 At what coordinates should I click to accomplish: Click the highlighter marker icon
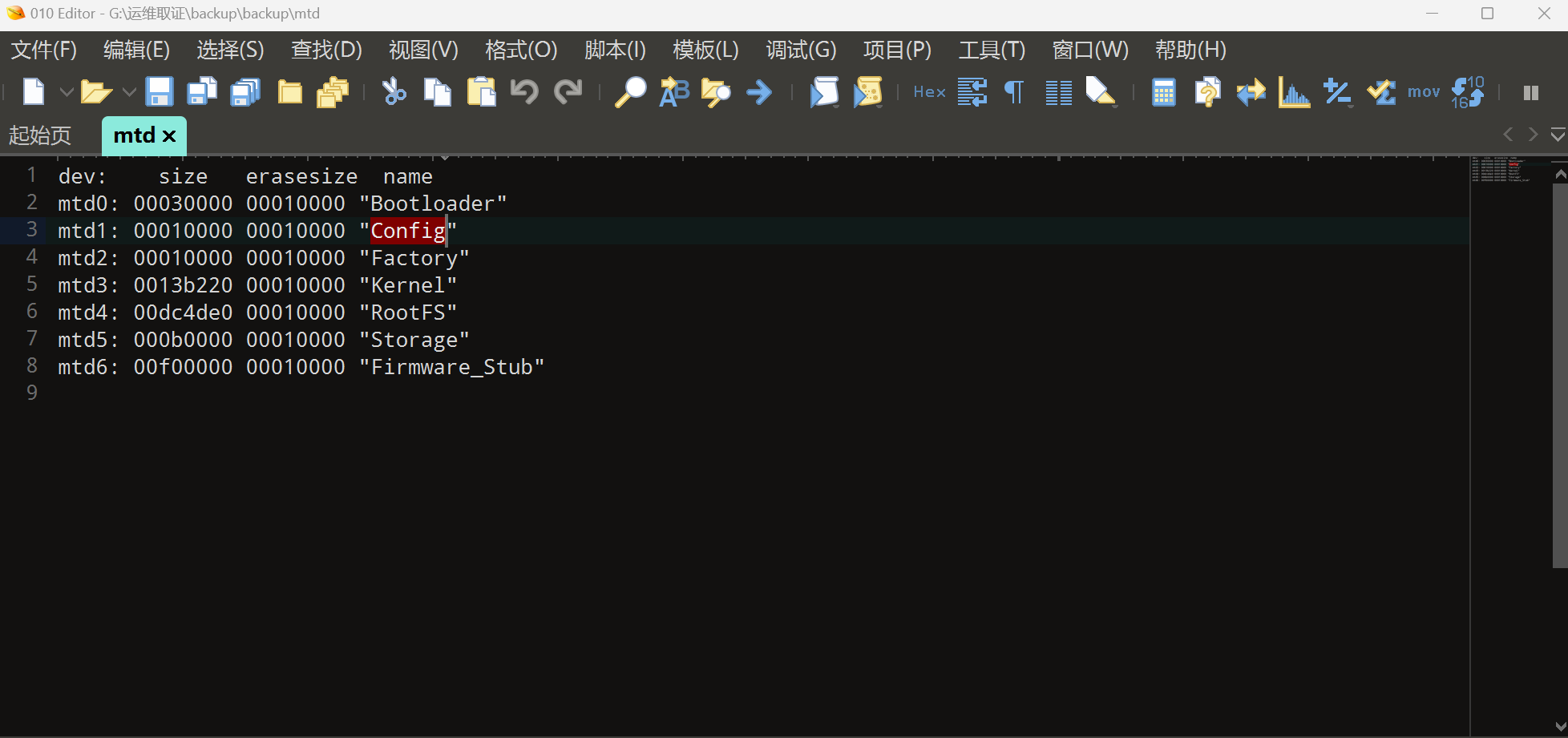(x=1101, y=92)
